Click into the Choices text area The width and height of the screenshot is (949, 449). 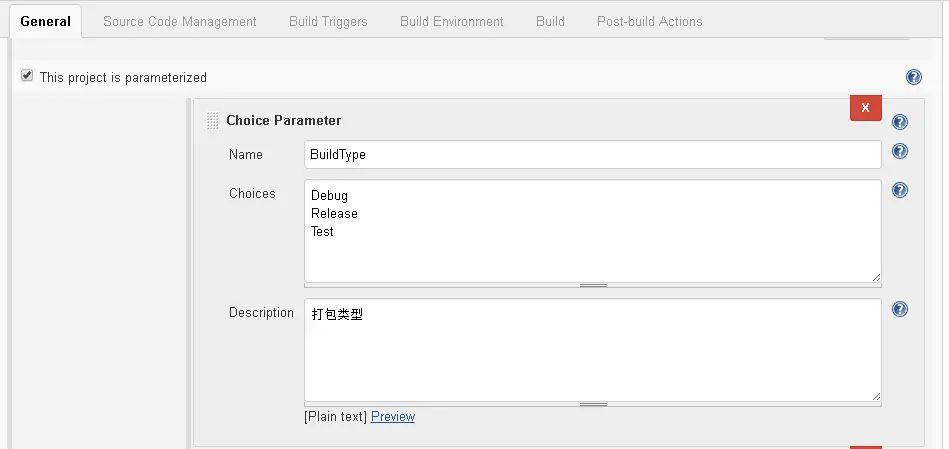click(x=592, y=240)
